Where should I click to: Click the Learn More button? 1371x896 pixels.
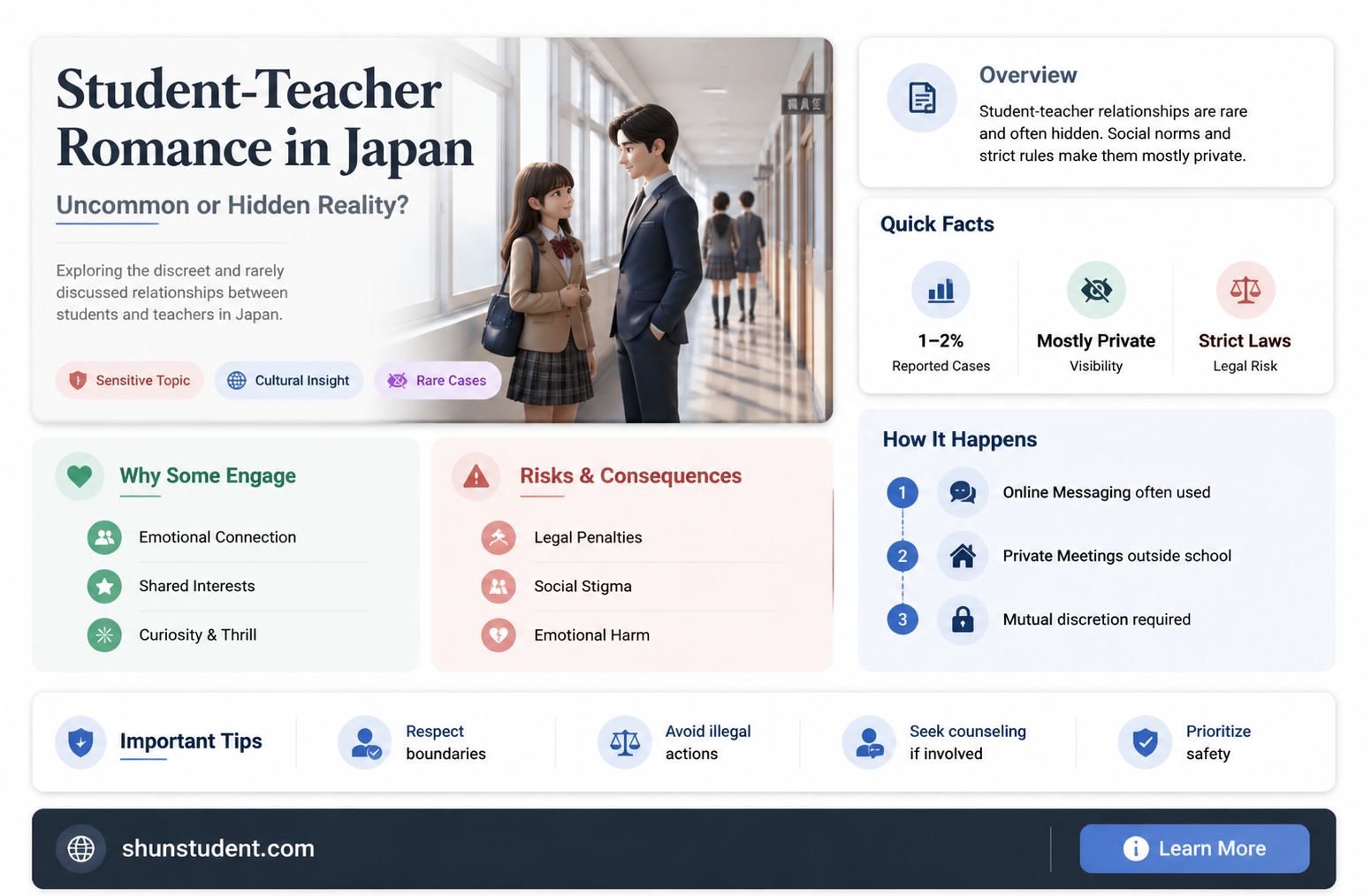coord(1194,849)
